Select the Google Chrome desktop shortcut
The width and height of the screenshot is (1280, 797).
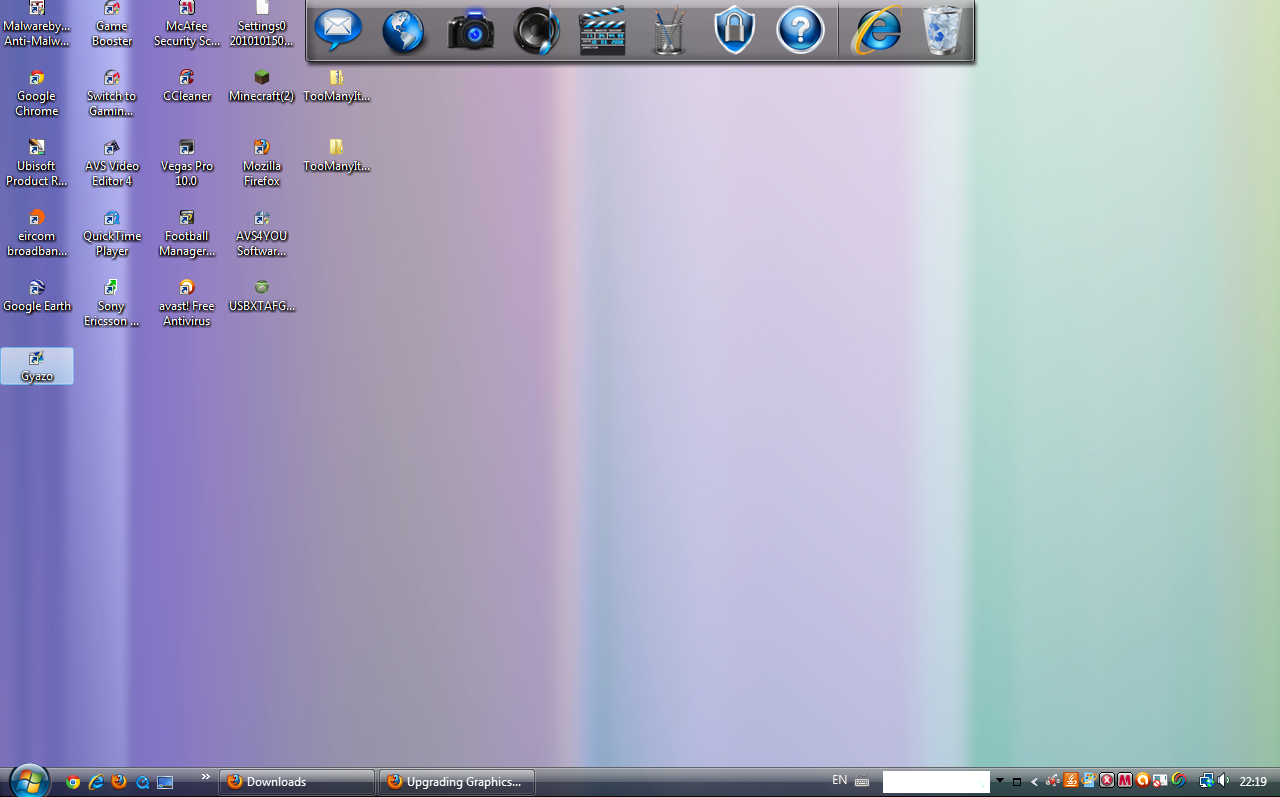[37, 94]
